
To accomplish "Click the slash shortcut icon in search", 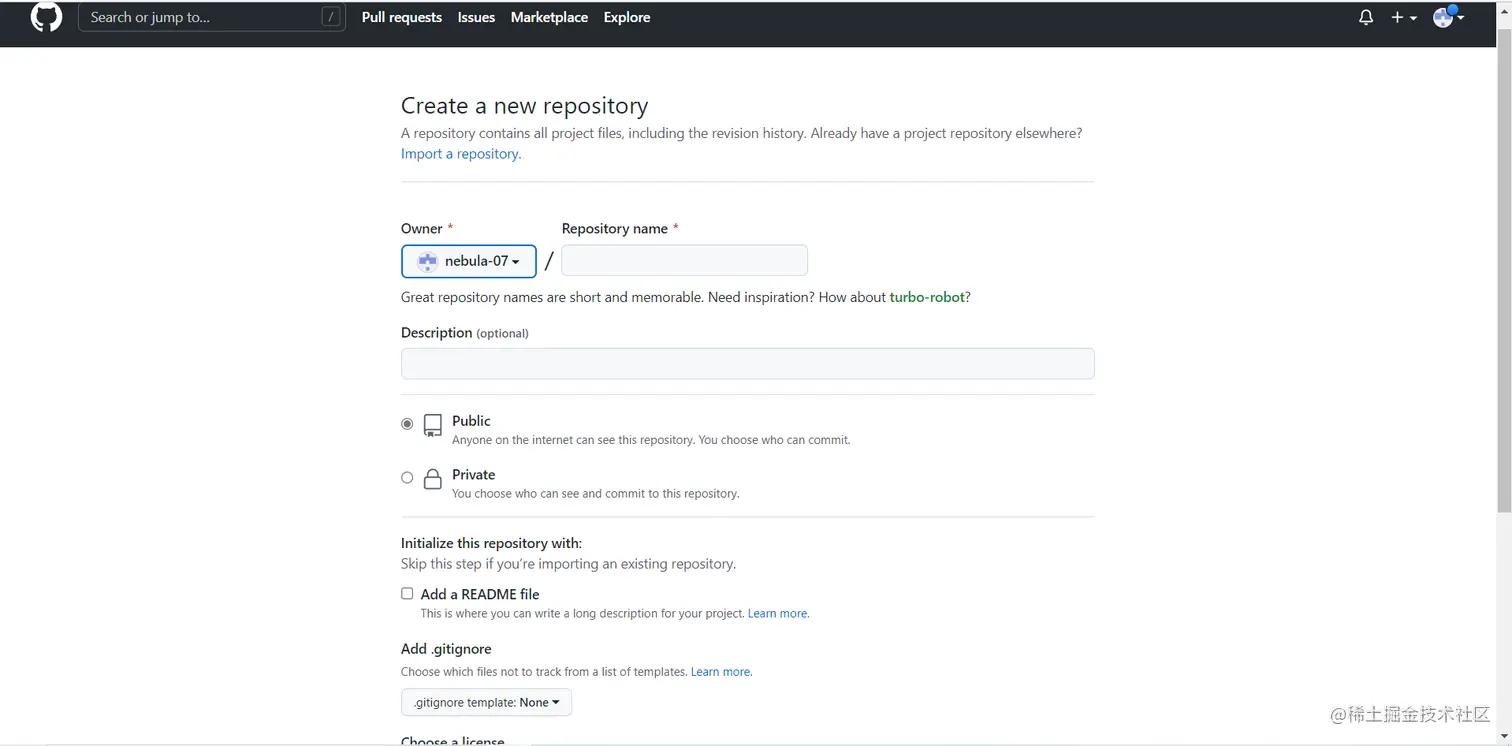I will tap(331, 17).
